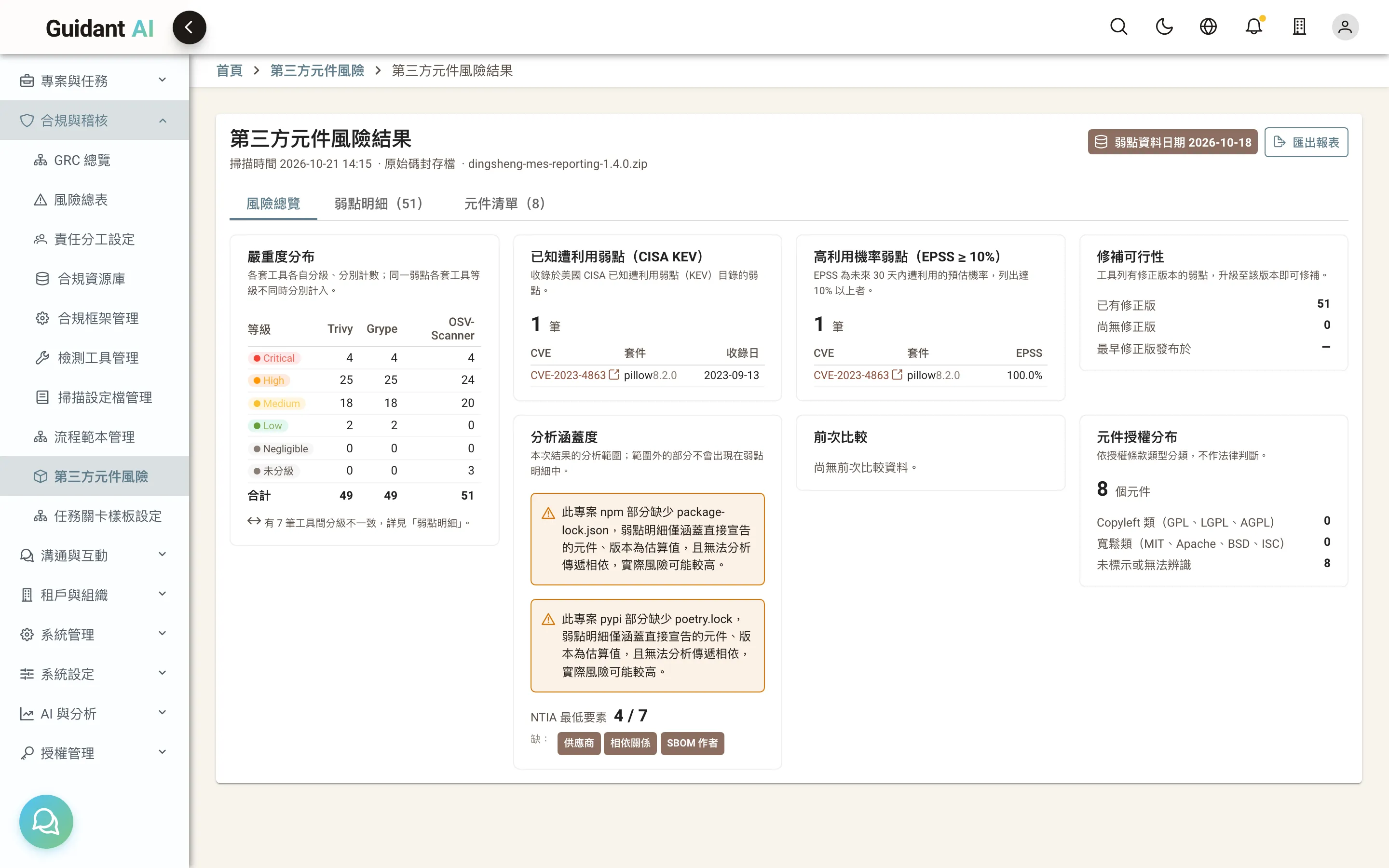Image resolution: width=1389 pixels, height=868 pixels.
Task: Click the external link icon beside CVE-2023-4863 in the EPSS card
Action: [897, 374]
